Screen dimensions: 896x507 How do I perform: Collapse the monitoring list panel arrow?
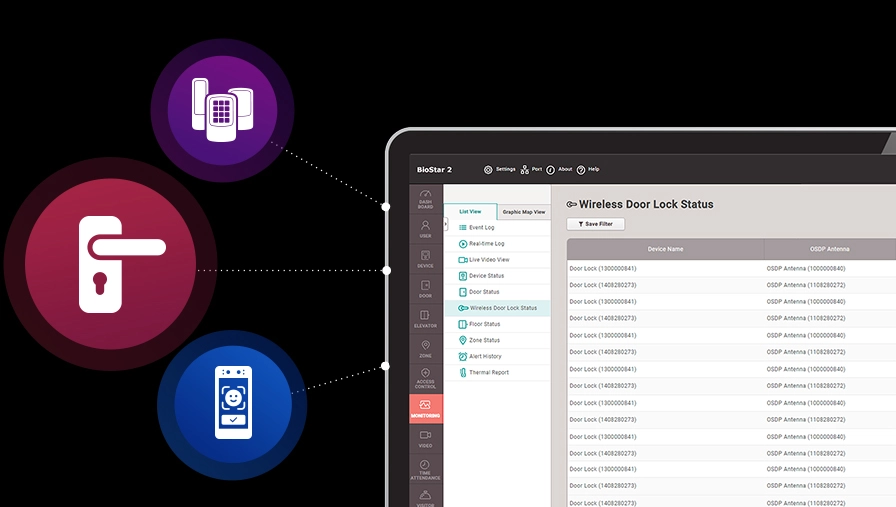click(x=446, y=224)
